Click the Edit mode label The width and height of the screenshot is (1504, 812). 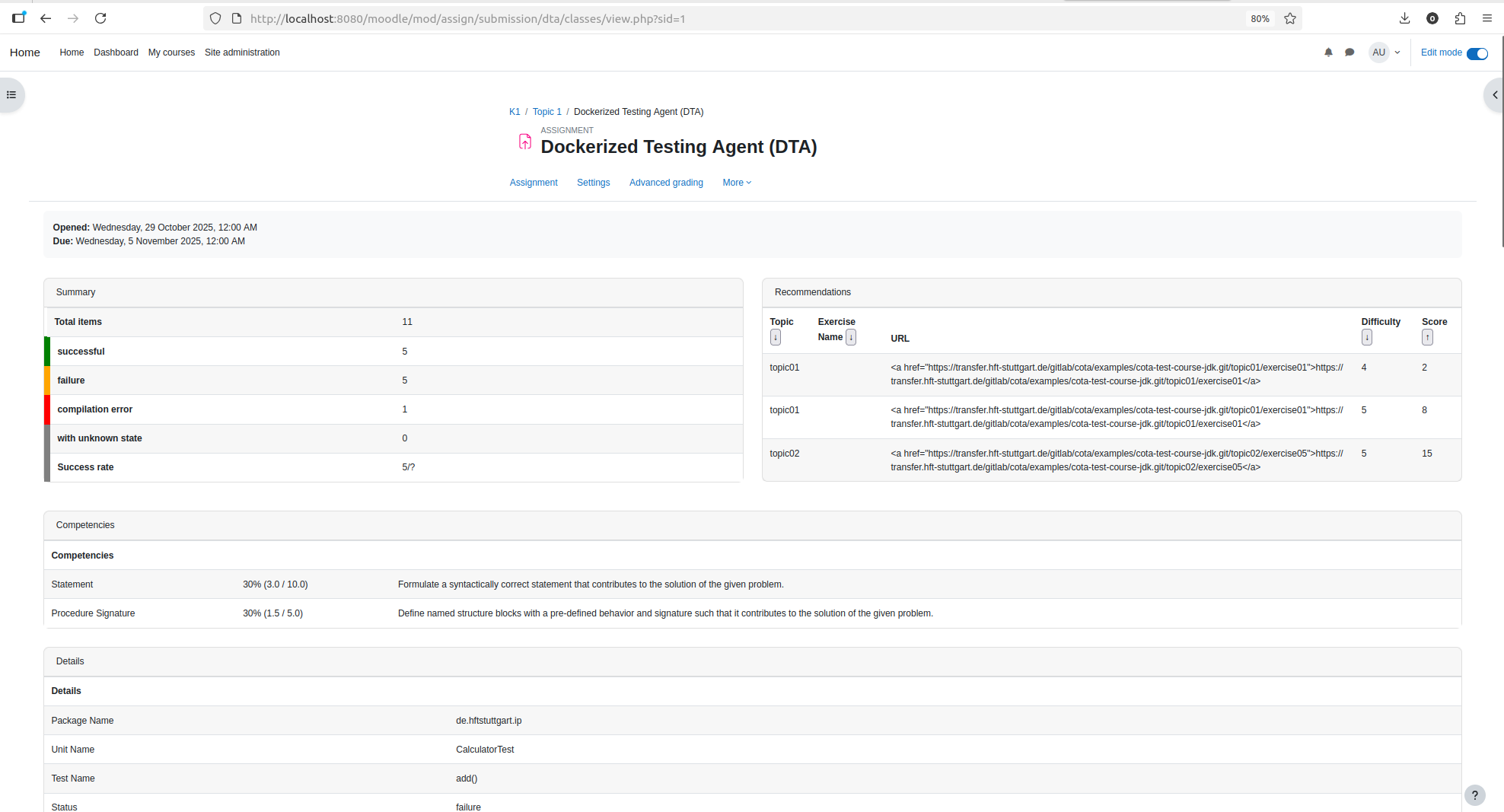click(x=1441, y=53)
